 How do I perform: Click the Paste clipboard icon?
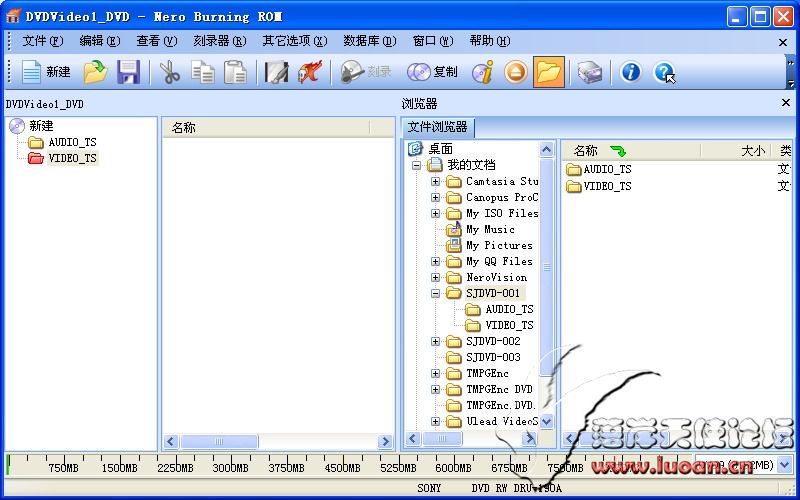coord(235,72)
